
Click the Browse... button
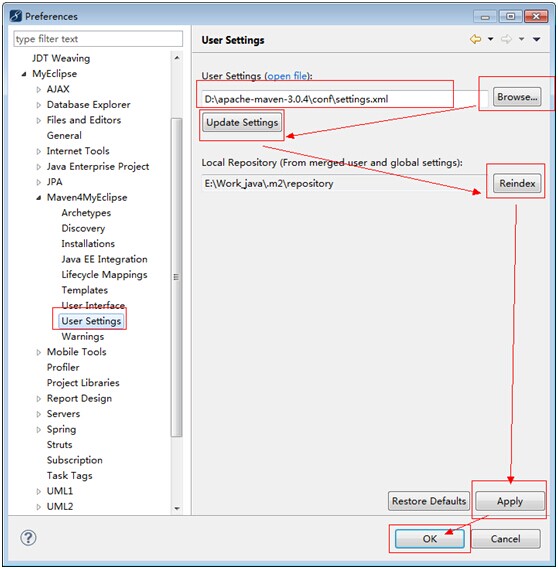[x=517, y=97]
